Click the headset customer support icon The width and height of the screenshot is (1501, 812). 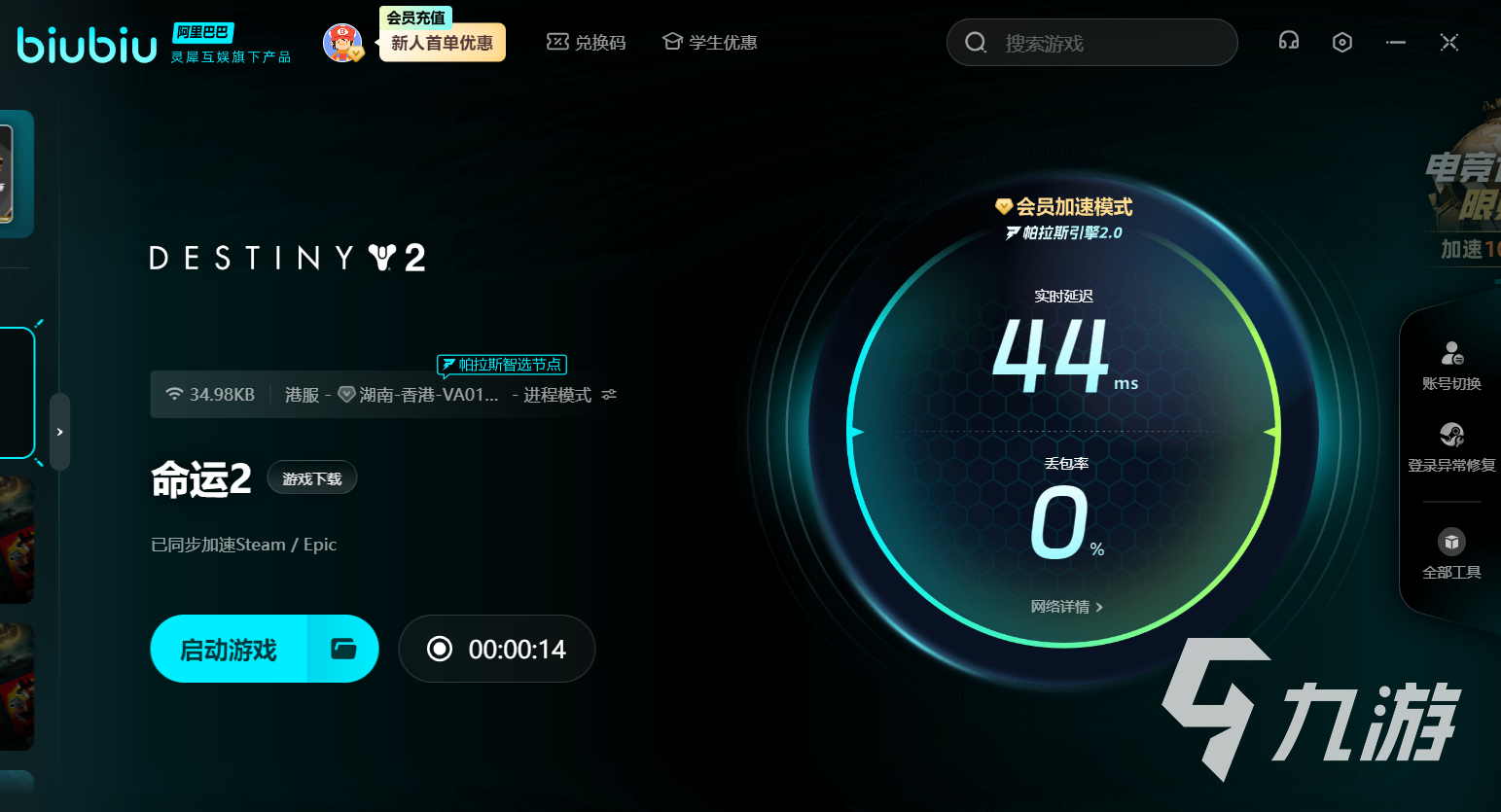[1289, 42]
